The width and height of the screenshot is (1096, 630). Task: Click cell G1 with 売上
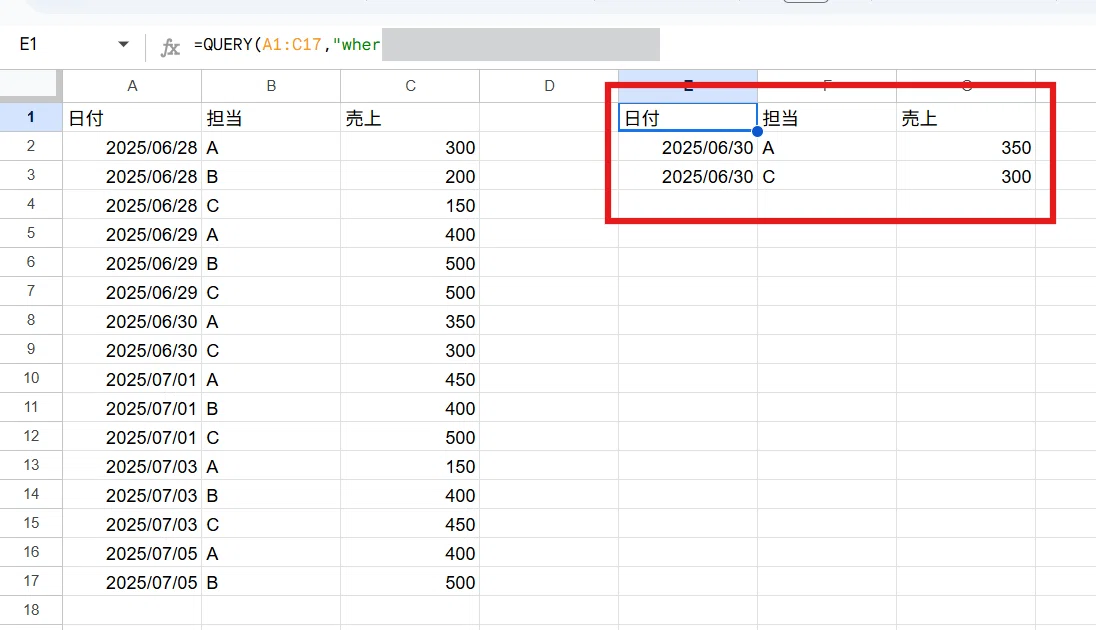966,118
